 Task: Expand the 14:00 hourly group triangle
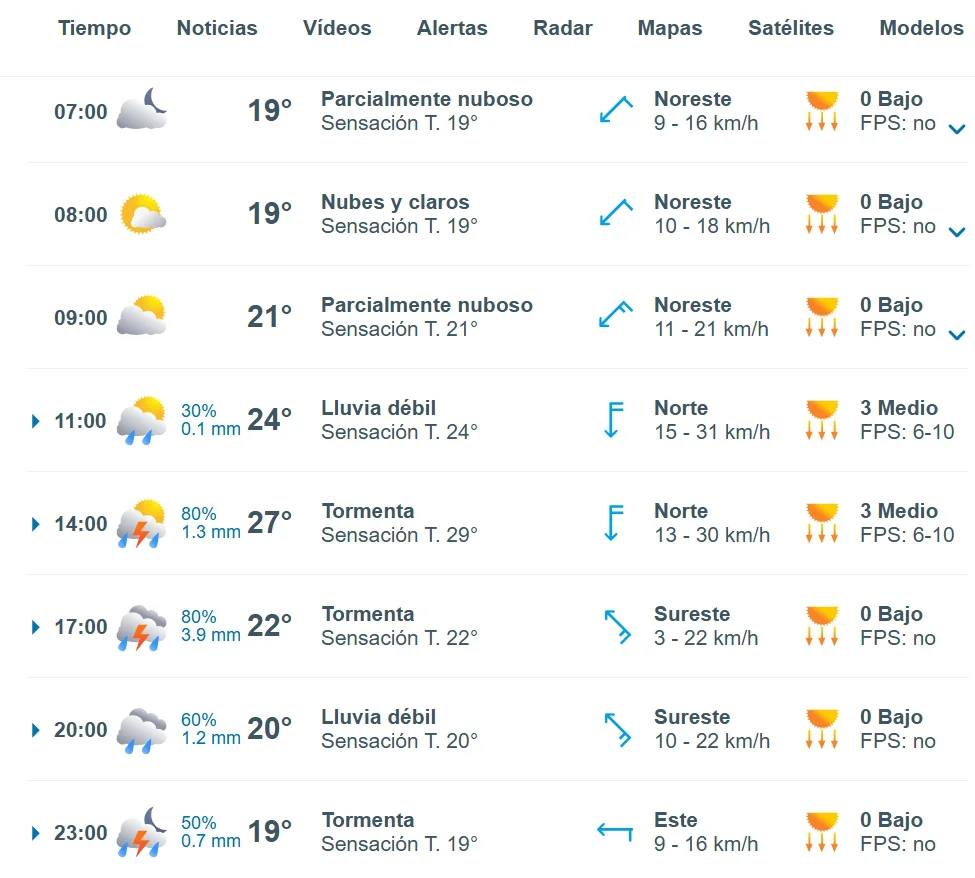[x=35, y=524]
